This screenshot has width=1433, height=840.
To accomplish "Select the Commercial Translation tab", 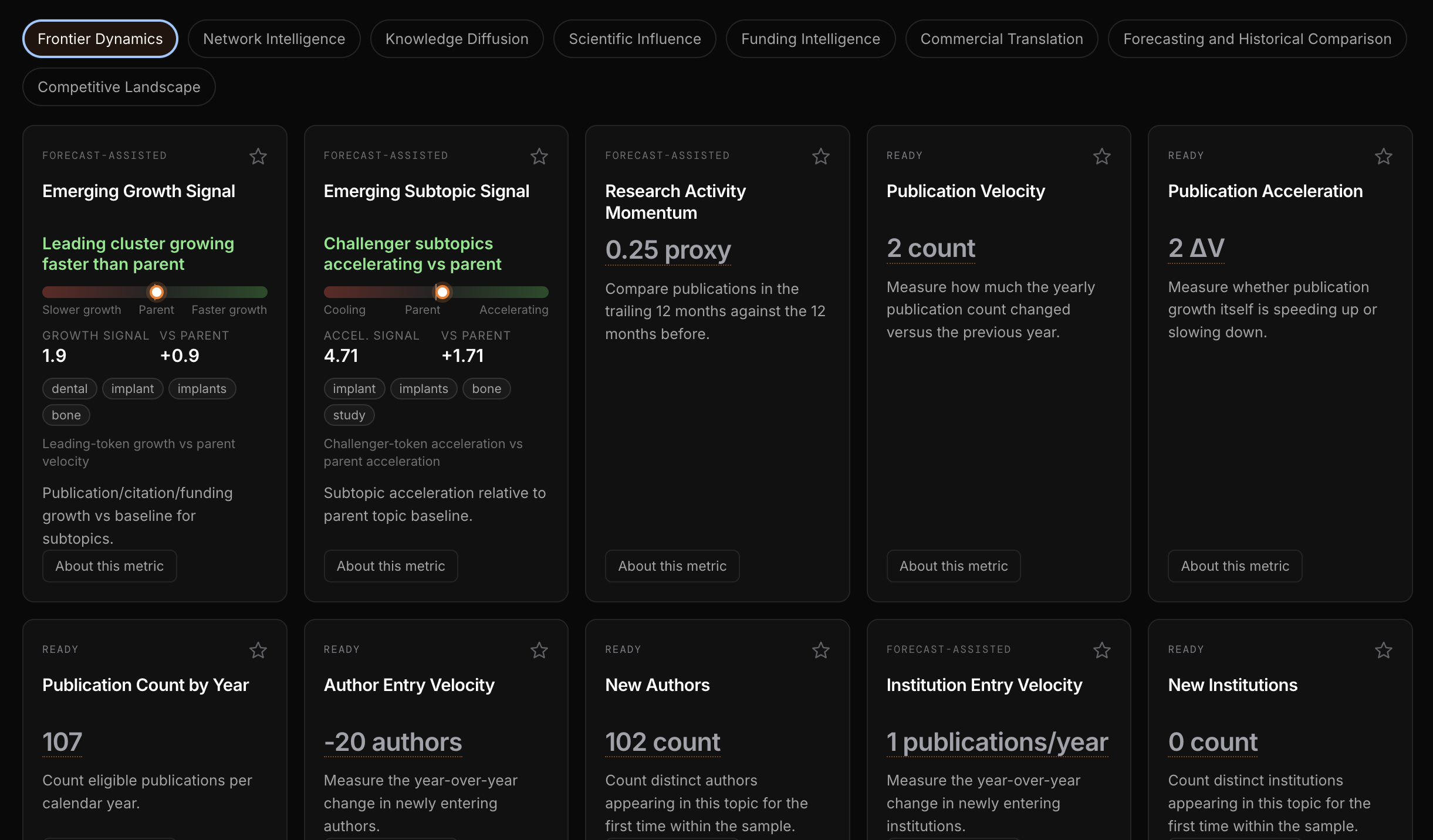I will click(x=1002, y=39).
